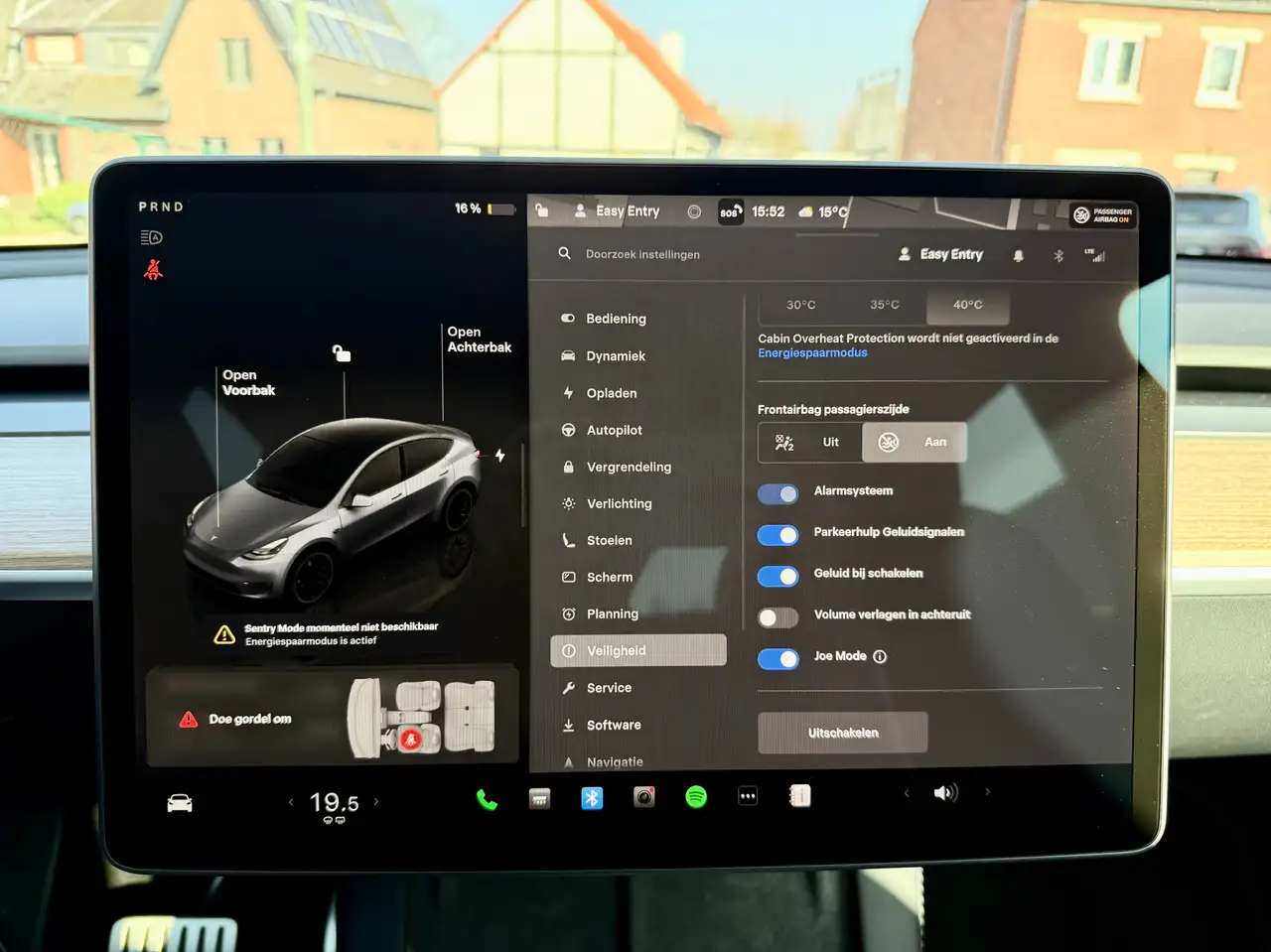The image size is (1271, 952).
Task: Decrease temperature with left arrow
Action: click(291, 801)
